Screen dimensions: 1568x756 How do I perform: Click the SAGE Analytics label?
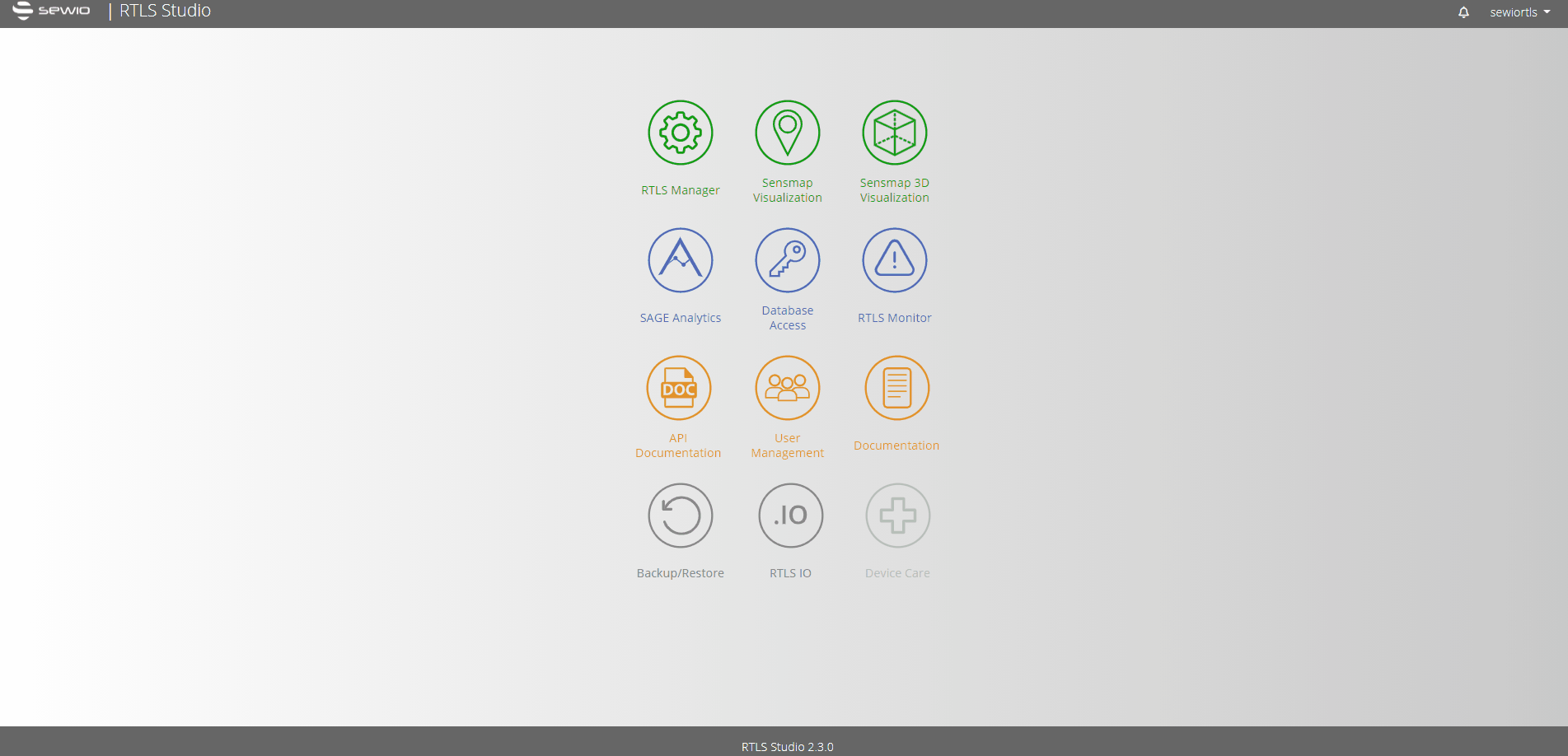[681, 318]
